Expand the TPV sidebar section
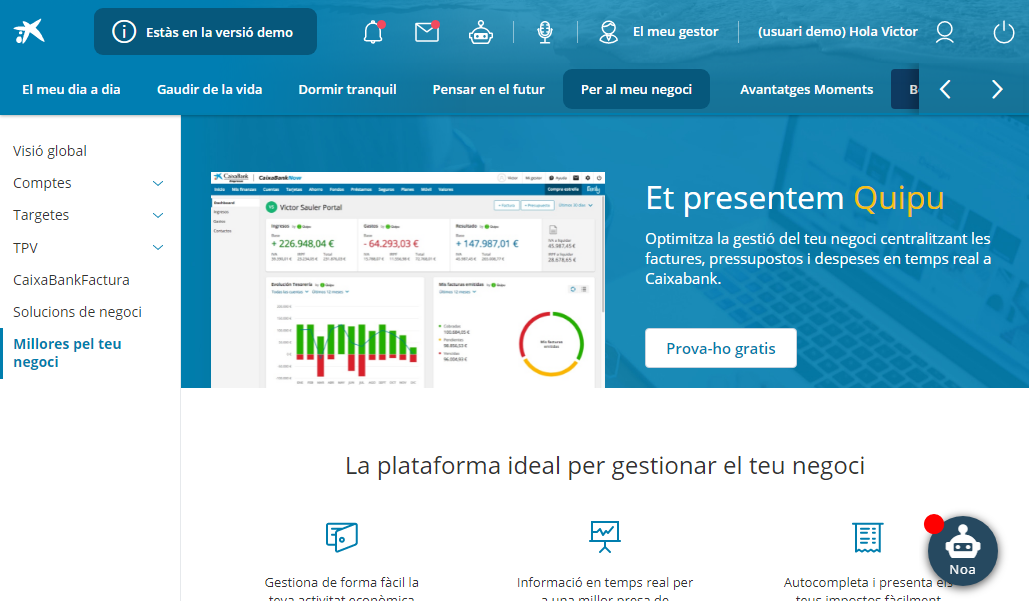This screenshot has height=601, width=1029. [158, 247]
